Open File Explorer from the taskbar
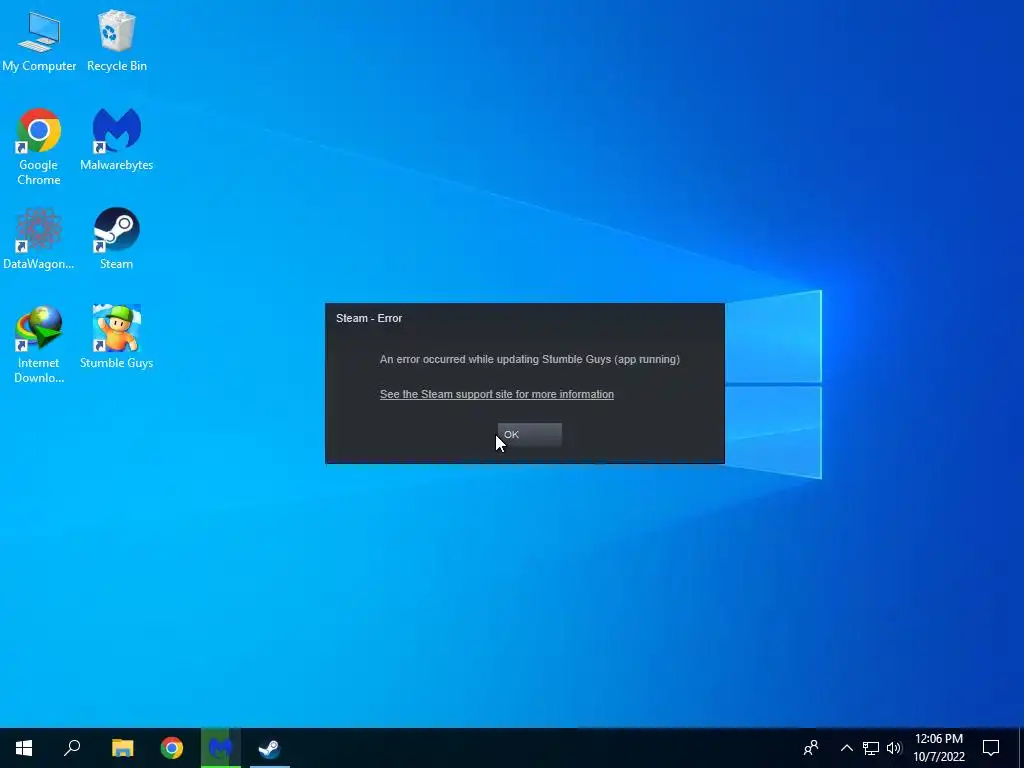The width and height of the screenshot is (1024, 768). click(x=122, y=748)
